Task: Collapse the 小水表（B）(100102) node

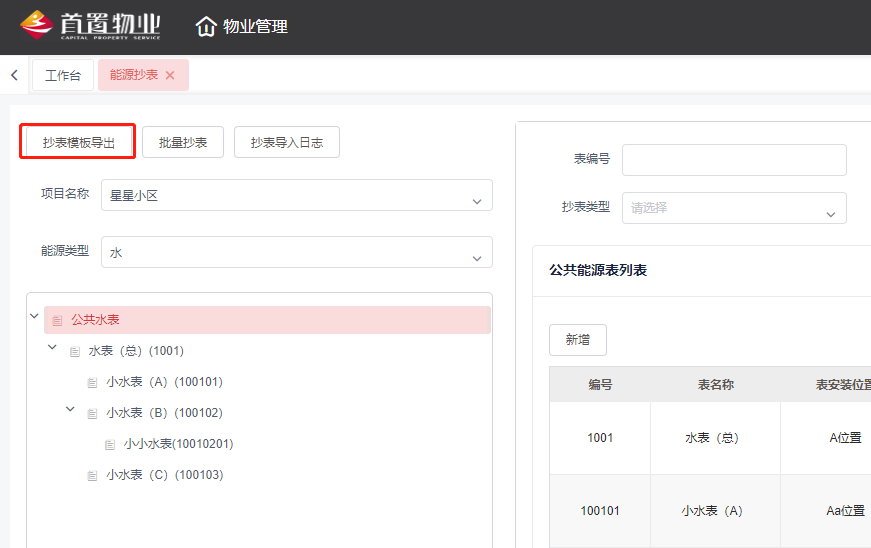Action: 70,409
